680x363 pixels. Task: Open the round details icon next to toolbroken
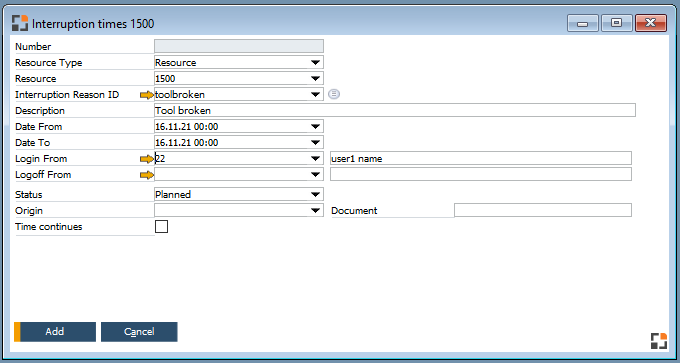point(333,94)
